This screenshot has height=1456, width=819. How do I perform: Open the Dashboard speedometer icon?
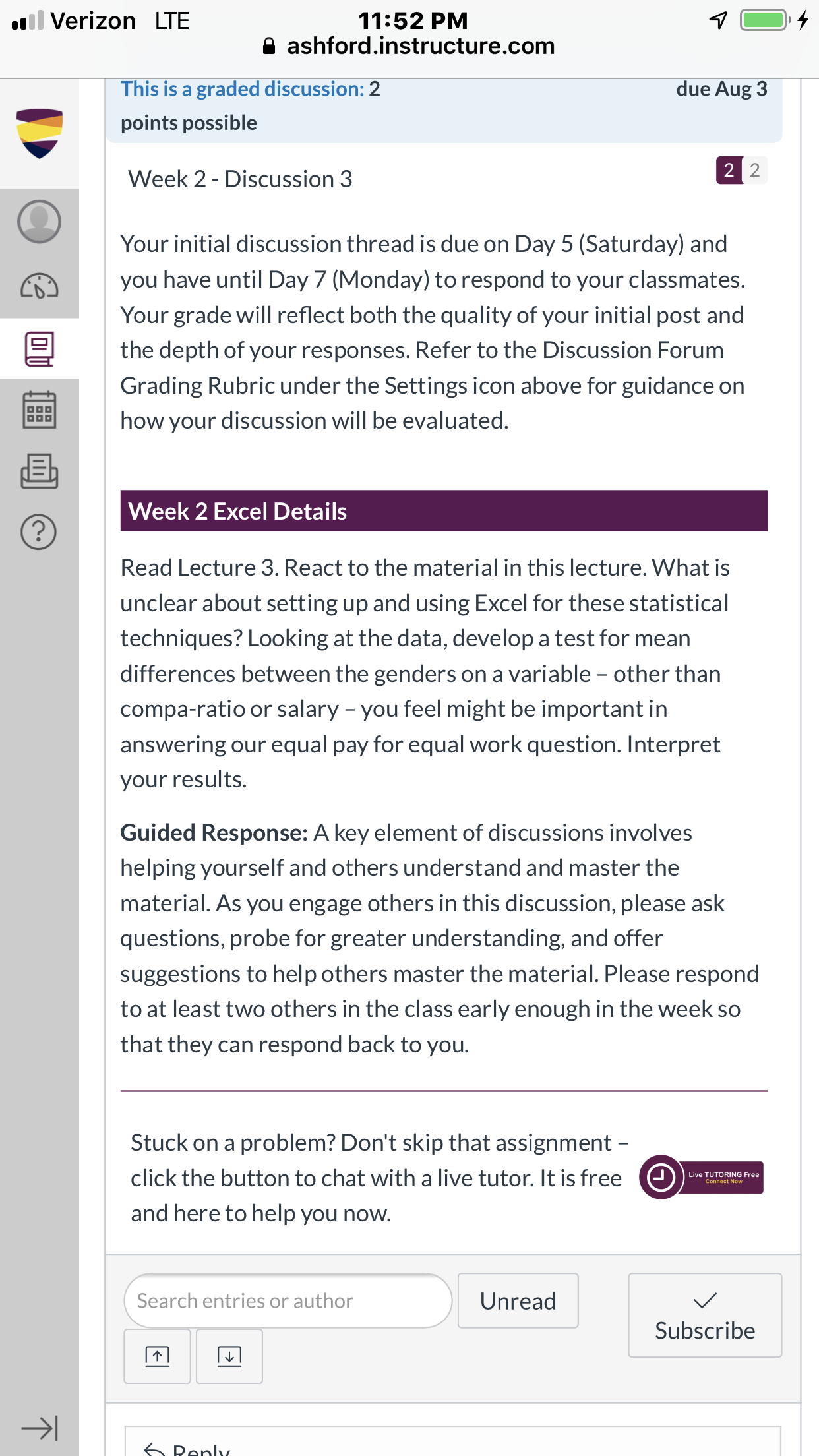pyautogui.click(x=39, y=286)
